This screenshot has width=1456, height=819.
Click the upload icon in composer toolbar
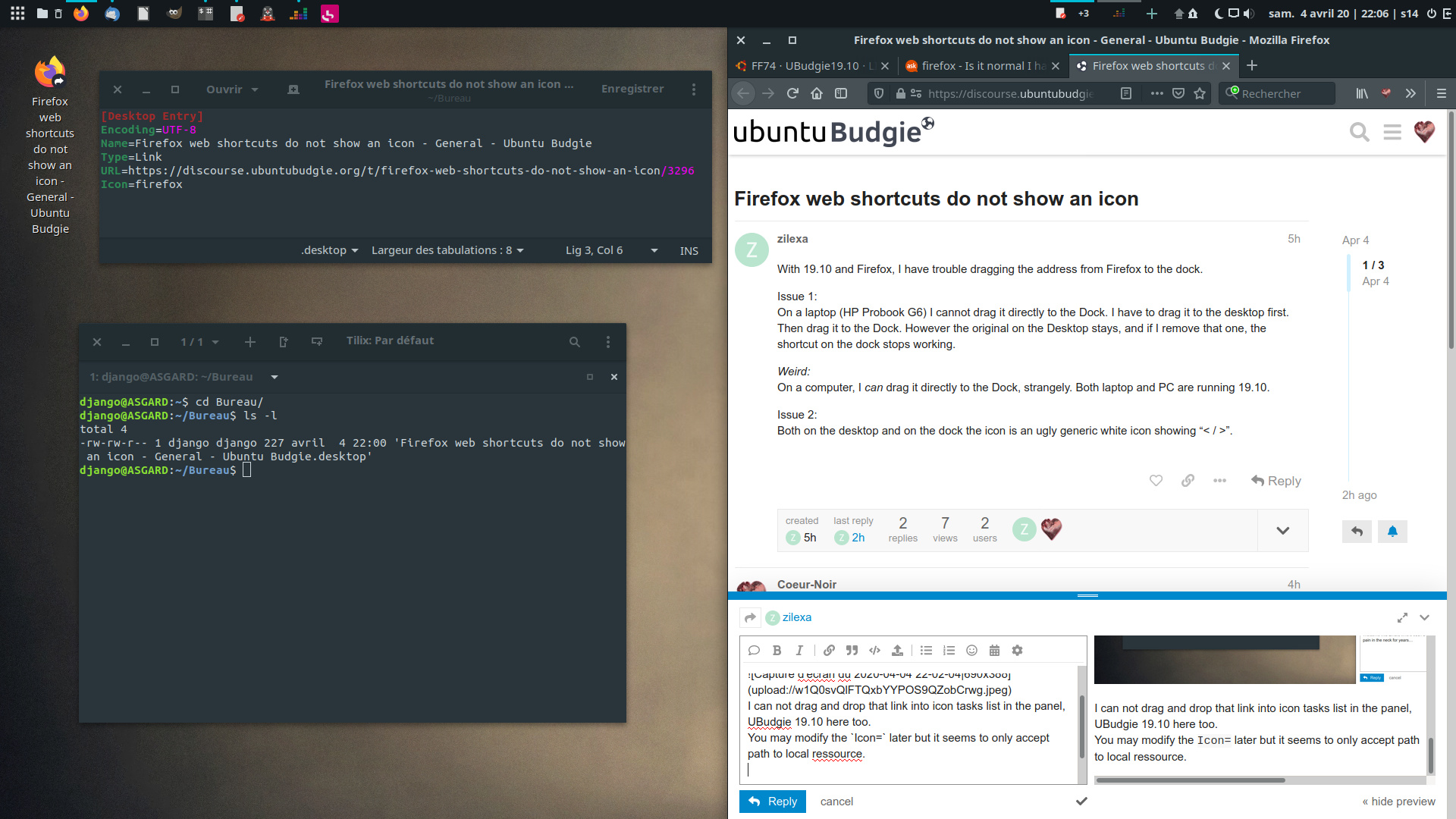click(x=898, y=651)
